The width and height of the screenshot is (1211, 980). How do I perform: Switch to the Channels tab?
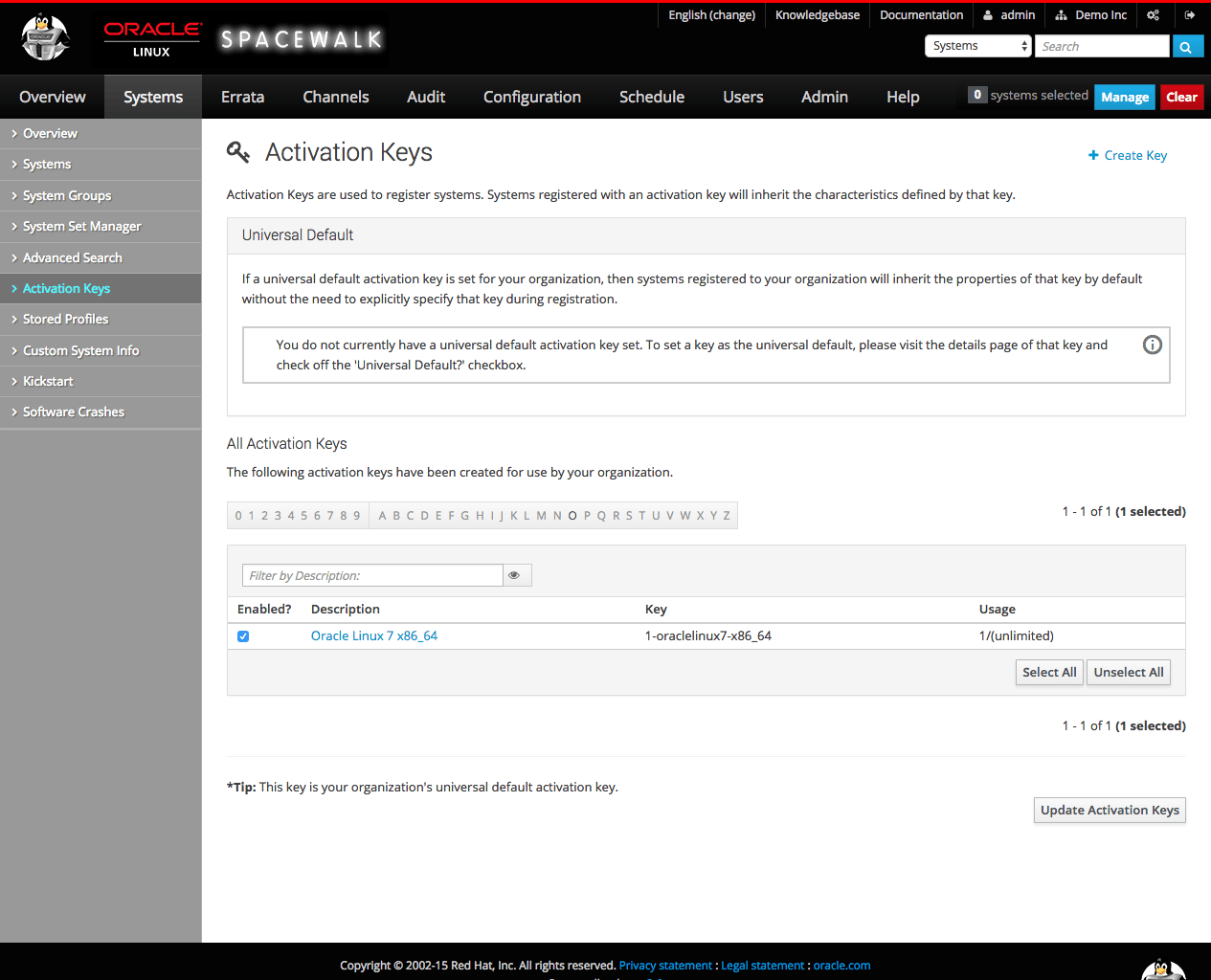(x=336, y=97)
